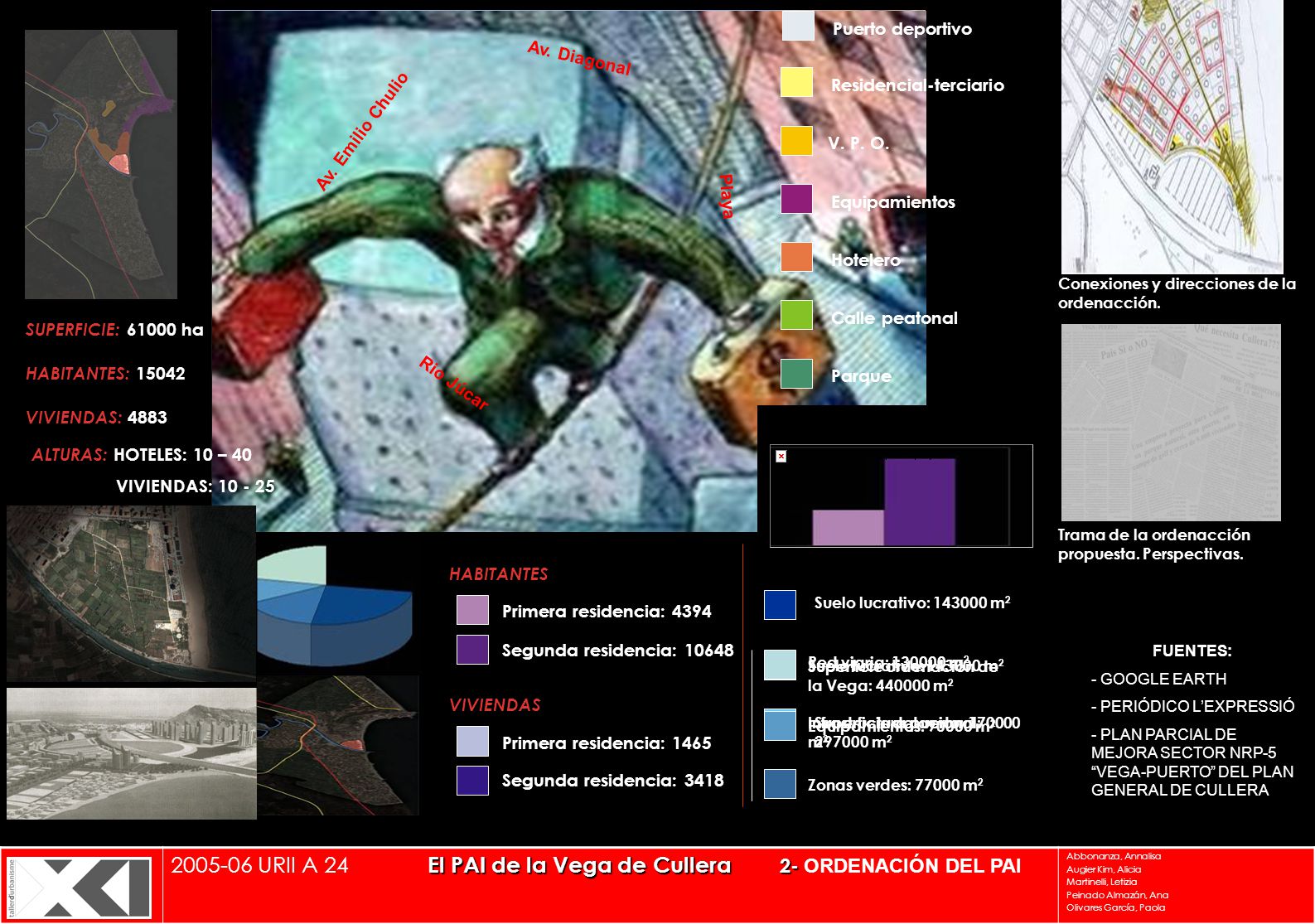Click the caption Trama de la ordenacción propuesta

coord(1153,544)
